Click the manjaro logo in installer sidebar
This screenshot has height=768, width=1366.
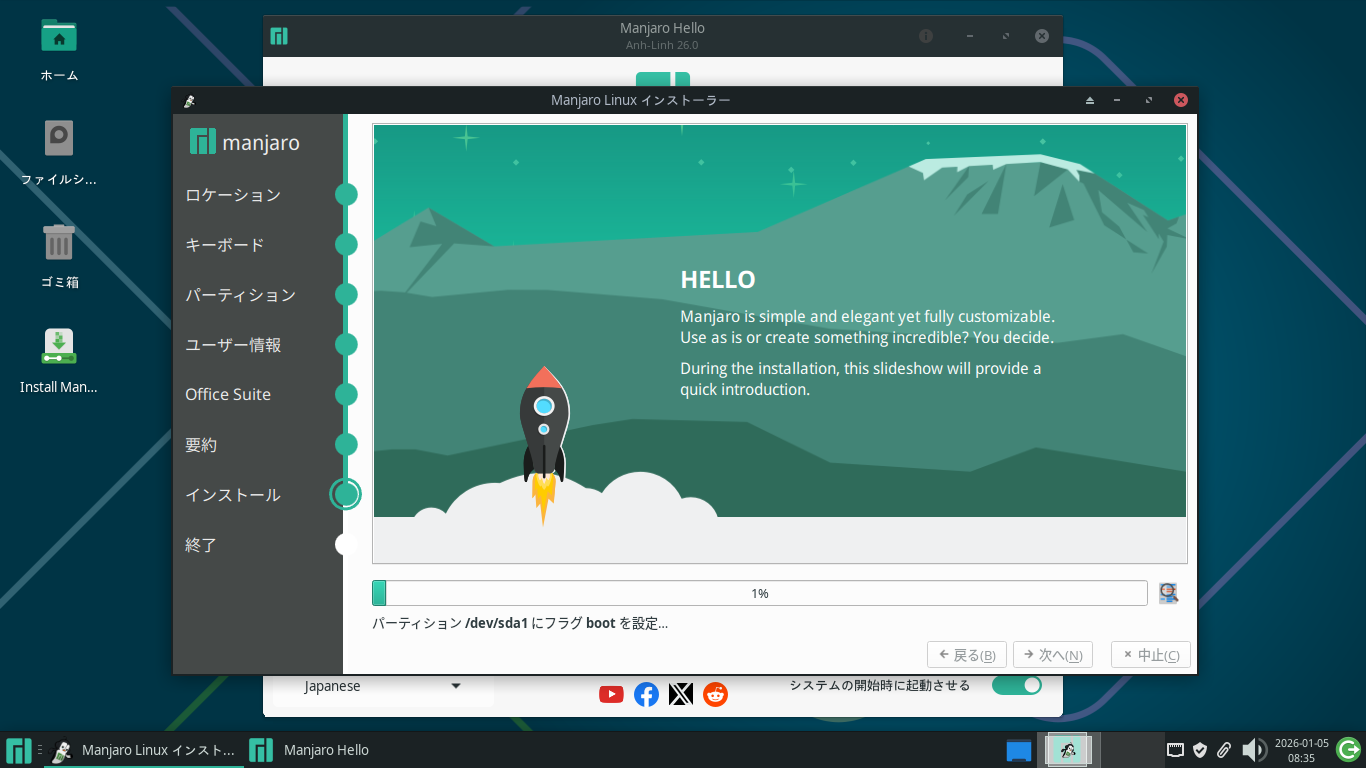pos(245,142)
